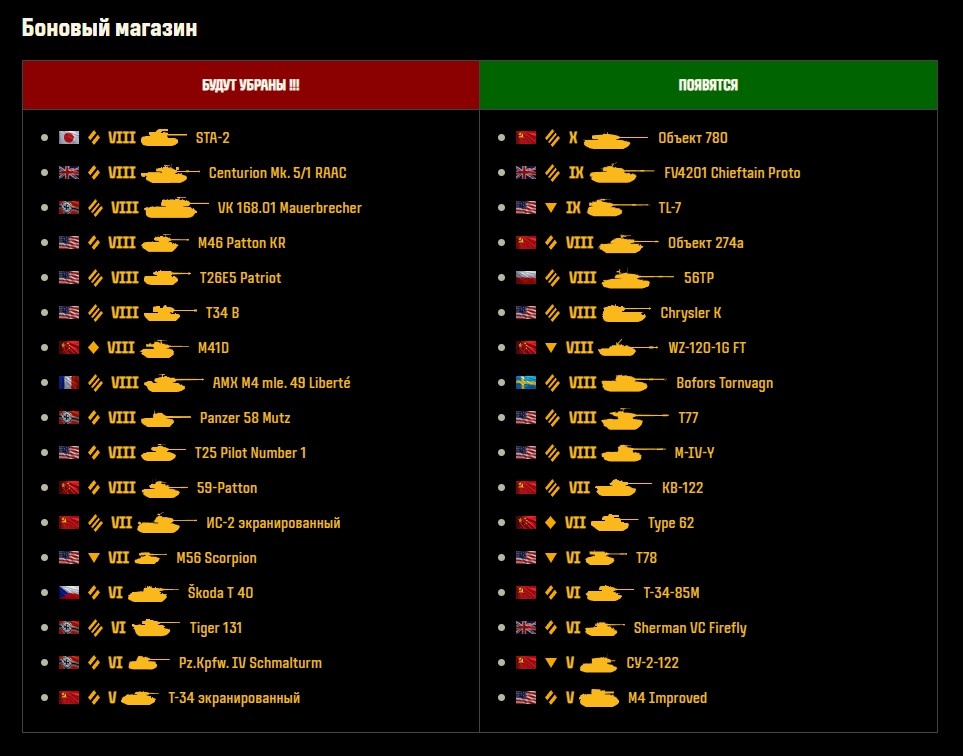Click the tank silhouette of M4 Improved
This screenshot has height=756, width=963.
(x=599, y=698)
